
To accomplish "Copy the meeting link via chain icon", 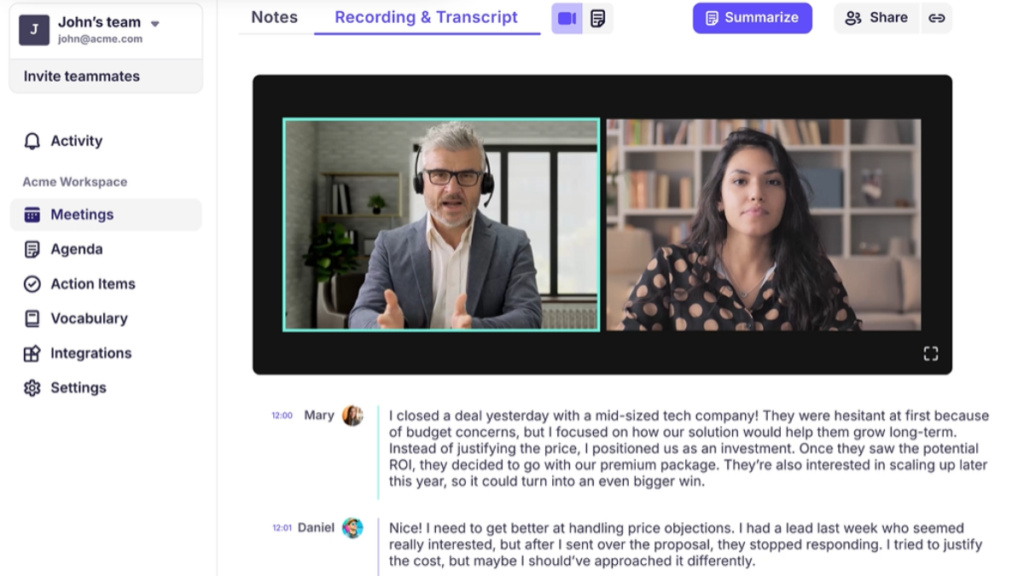I will coord(937,17).
